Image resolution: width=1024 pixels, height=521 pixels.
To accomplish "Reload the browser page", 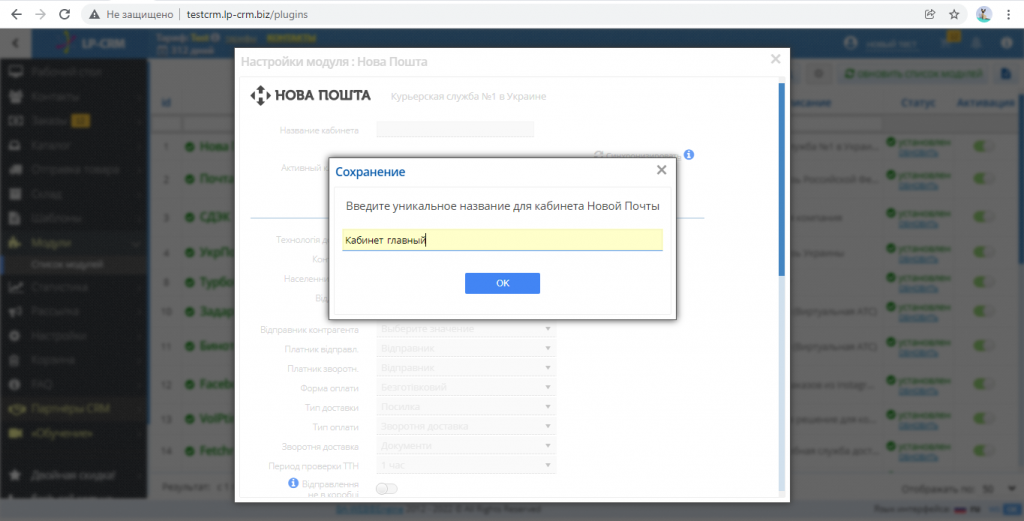I will [64, 14].
